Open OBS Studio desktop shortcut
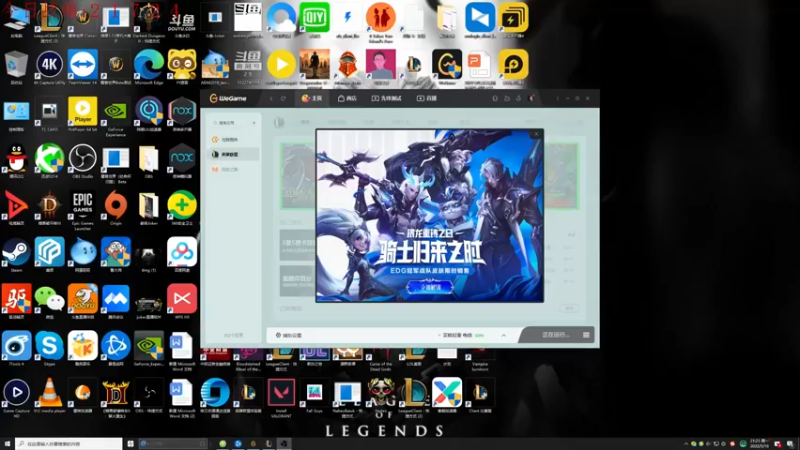800x450 pixels. click(x=83, y=161)
